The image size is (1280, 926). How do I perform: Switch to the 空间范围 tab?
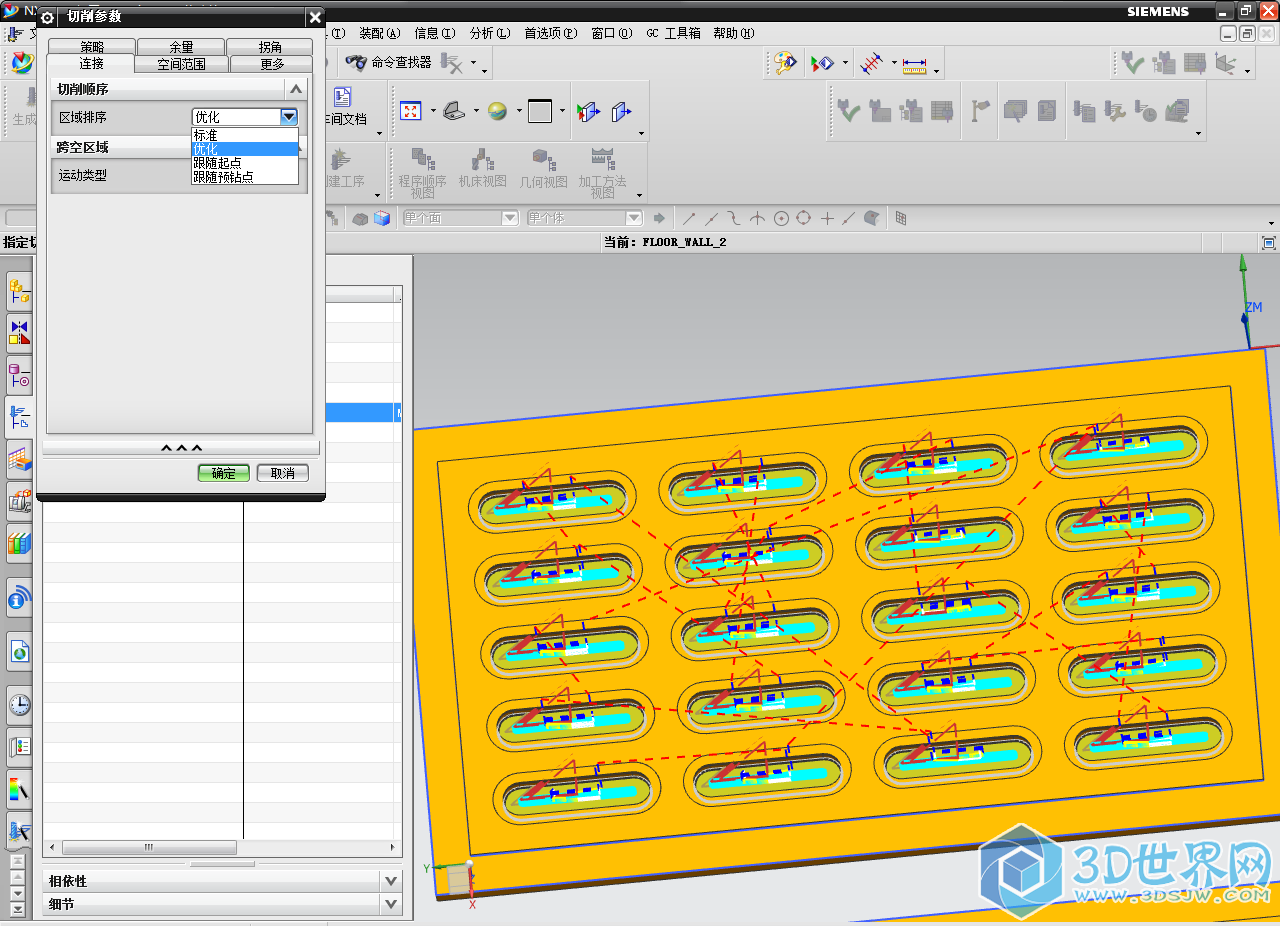(x=181, y=64)
